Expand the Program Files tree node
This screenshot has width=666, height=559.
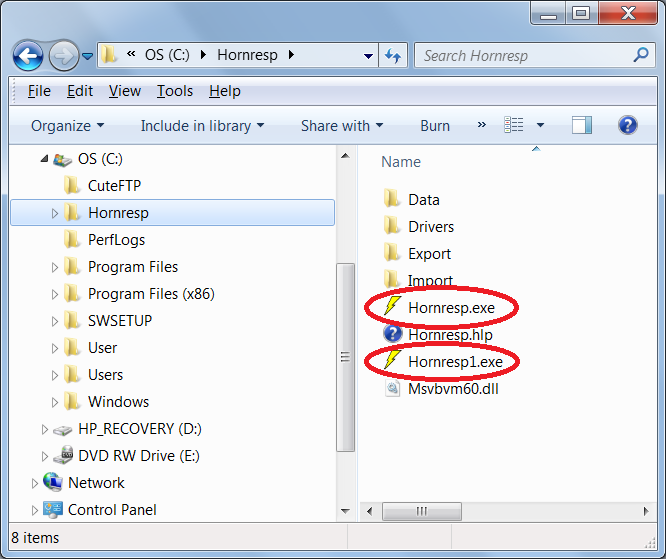click(x=55, y=267)
